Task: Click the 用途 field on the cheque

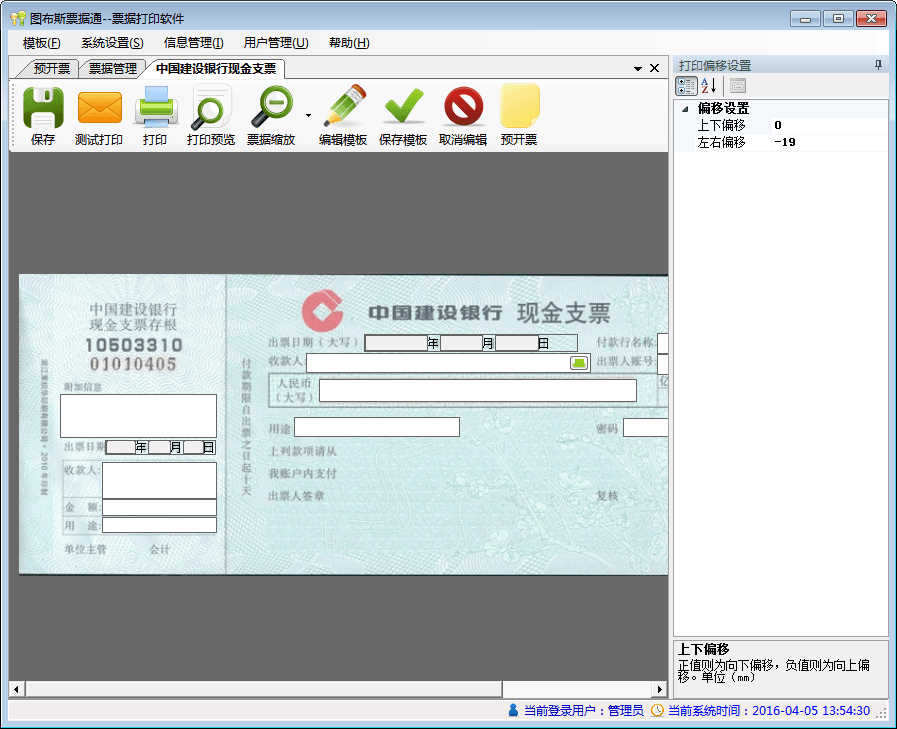Action: tap(377, 427)
